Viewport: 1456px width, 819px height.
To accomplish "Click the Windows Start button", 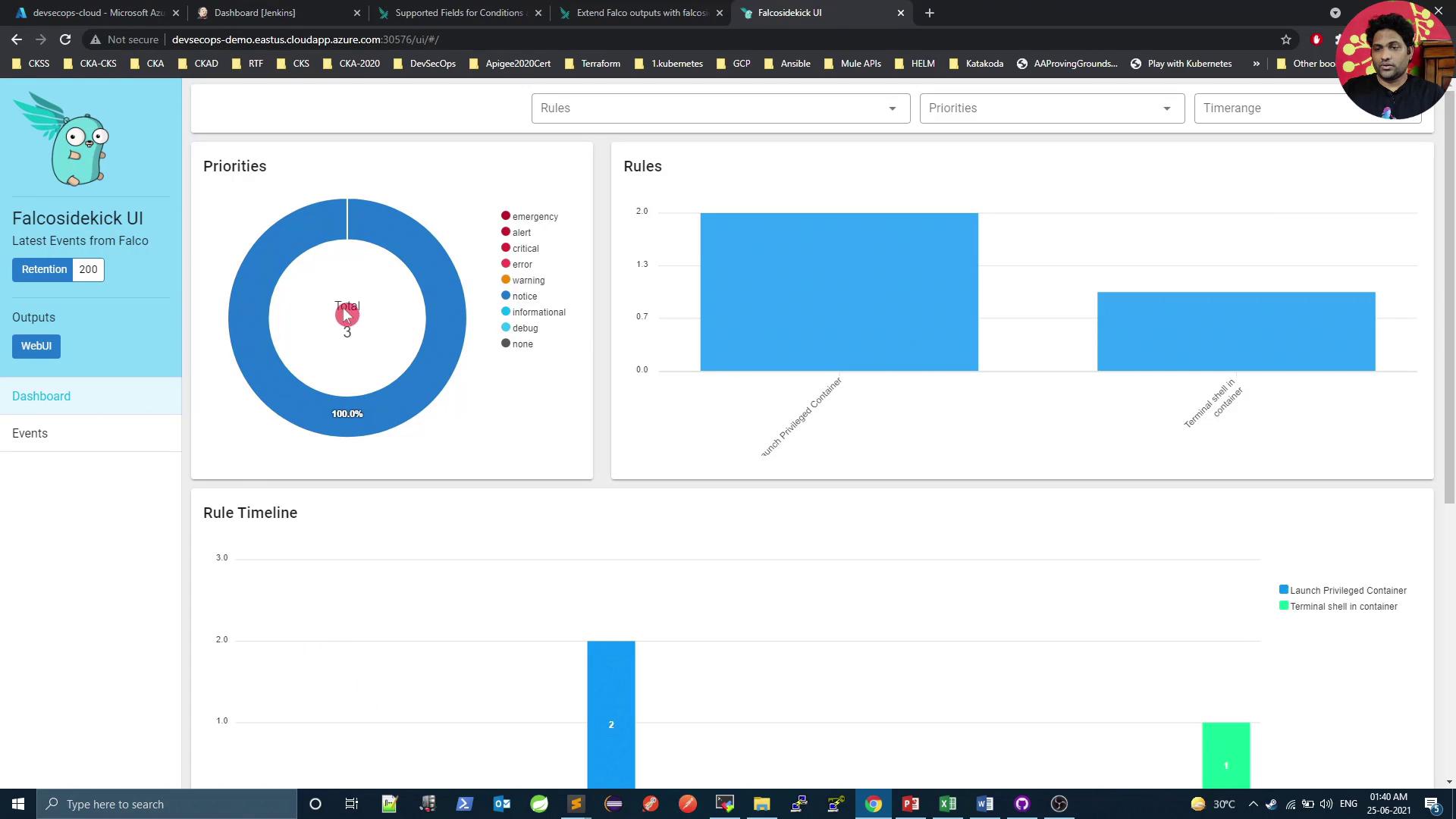I will coord(18,804).
